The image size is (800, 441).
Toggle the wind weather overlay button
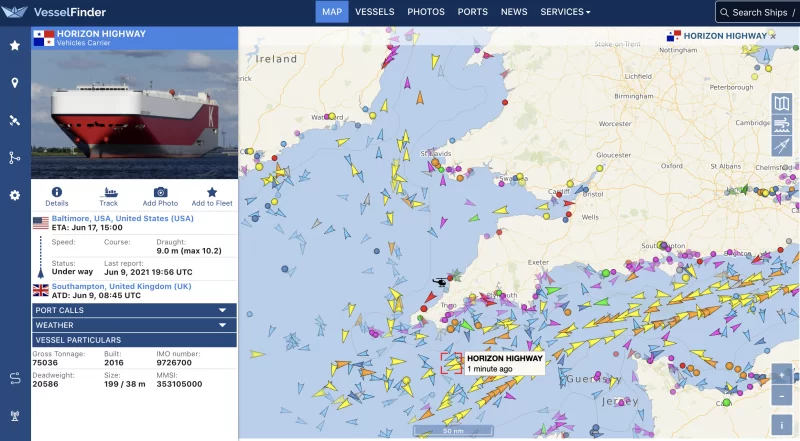pyautogui.click(x=782, y=125)
